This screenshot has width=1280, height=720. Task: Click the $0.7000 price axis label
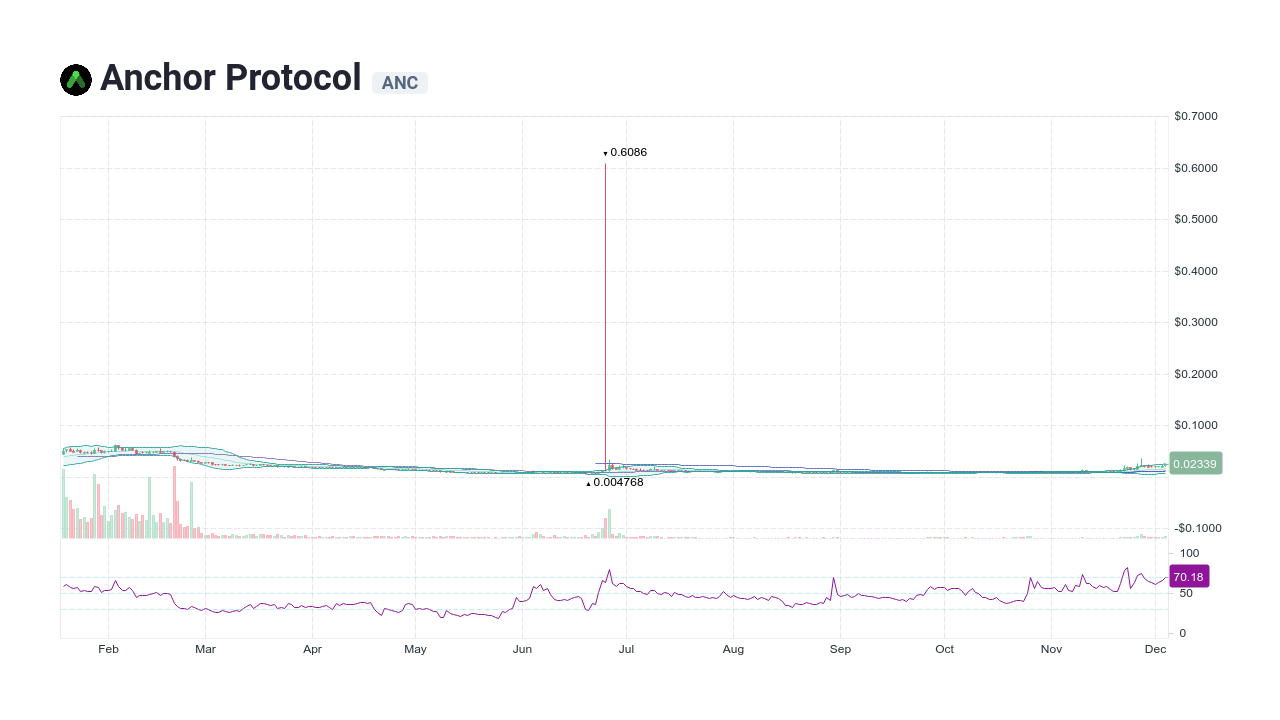pyautogui.click(x=1196, y=115)
